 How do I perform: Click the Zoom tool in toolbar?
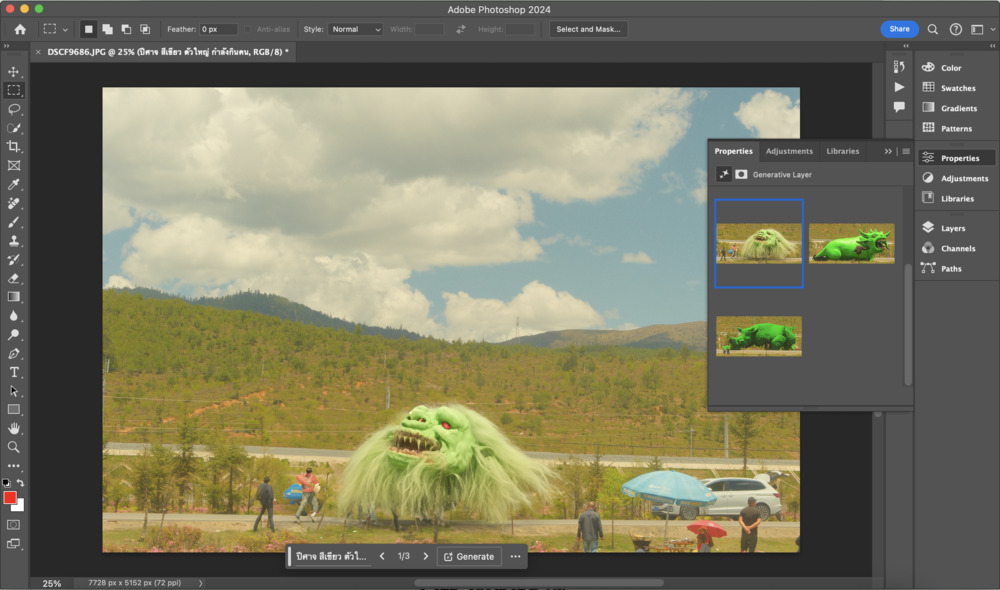14,447
